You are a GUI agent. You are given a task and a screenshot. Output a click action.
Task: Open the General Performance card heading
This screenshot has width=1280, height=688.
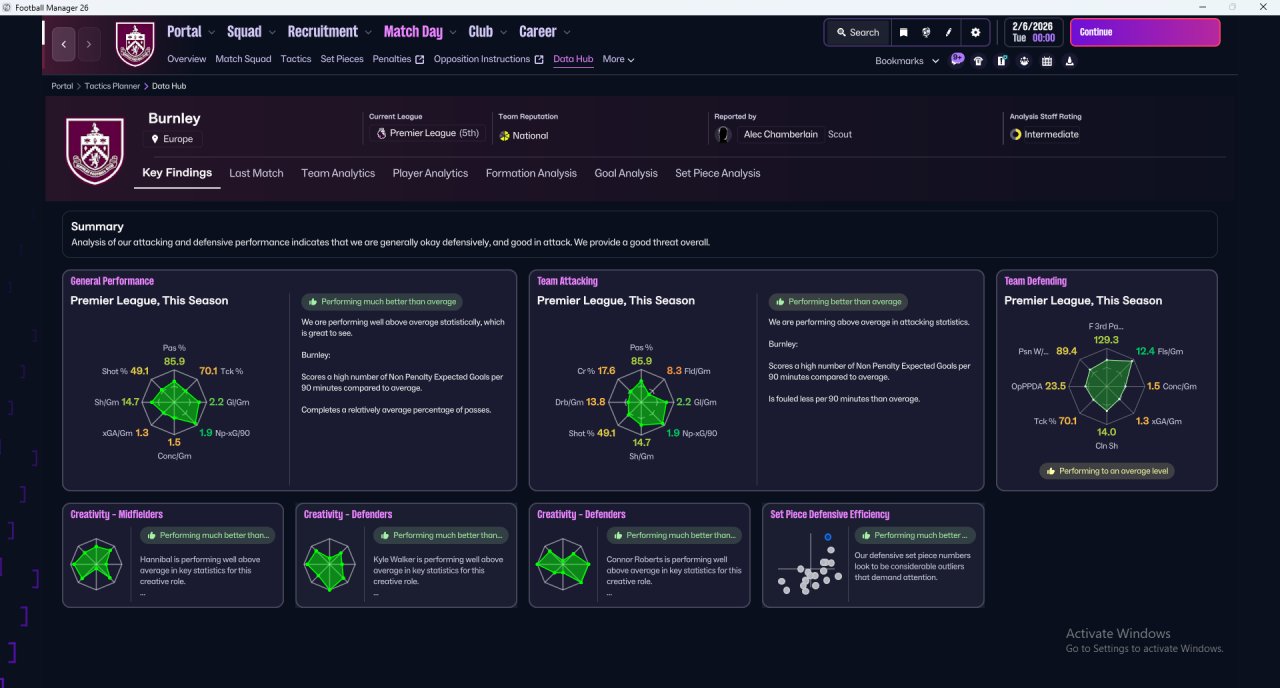[x=112, y=281]
